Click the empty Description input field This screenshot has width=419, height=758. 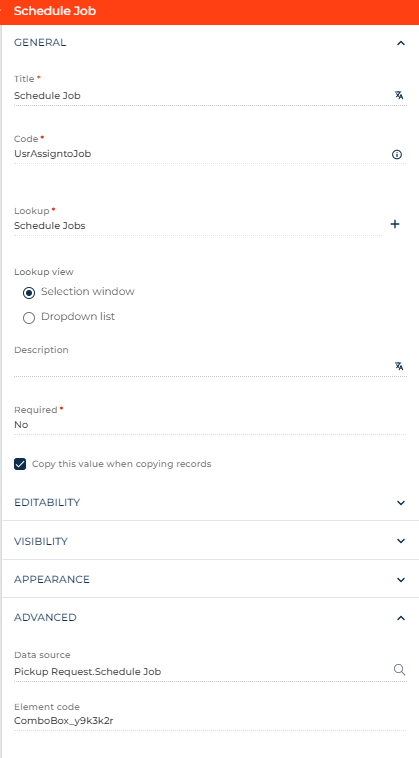click(203, 366)
